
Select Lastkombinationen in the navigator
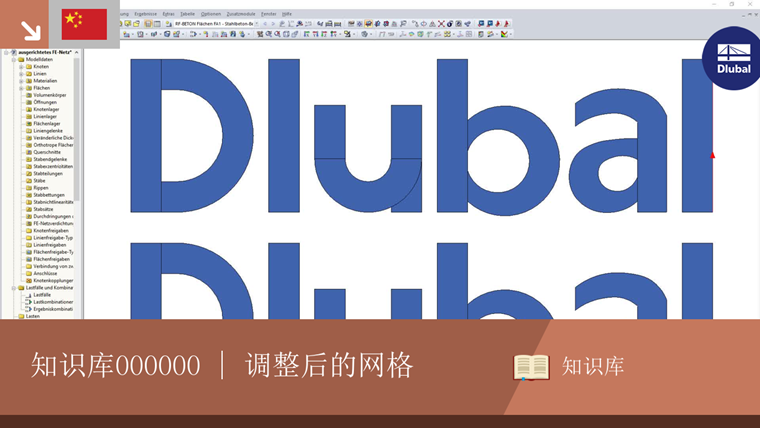click(x=53, y=302)
